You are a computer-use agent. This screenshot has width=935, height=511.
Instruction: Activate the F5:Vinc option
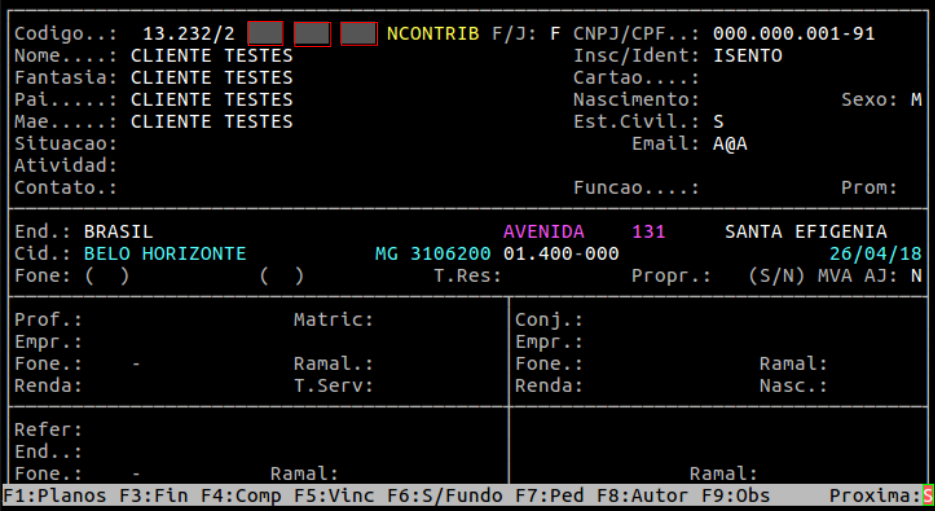(x=334, y=495)
